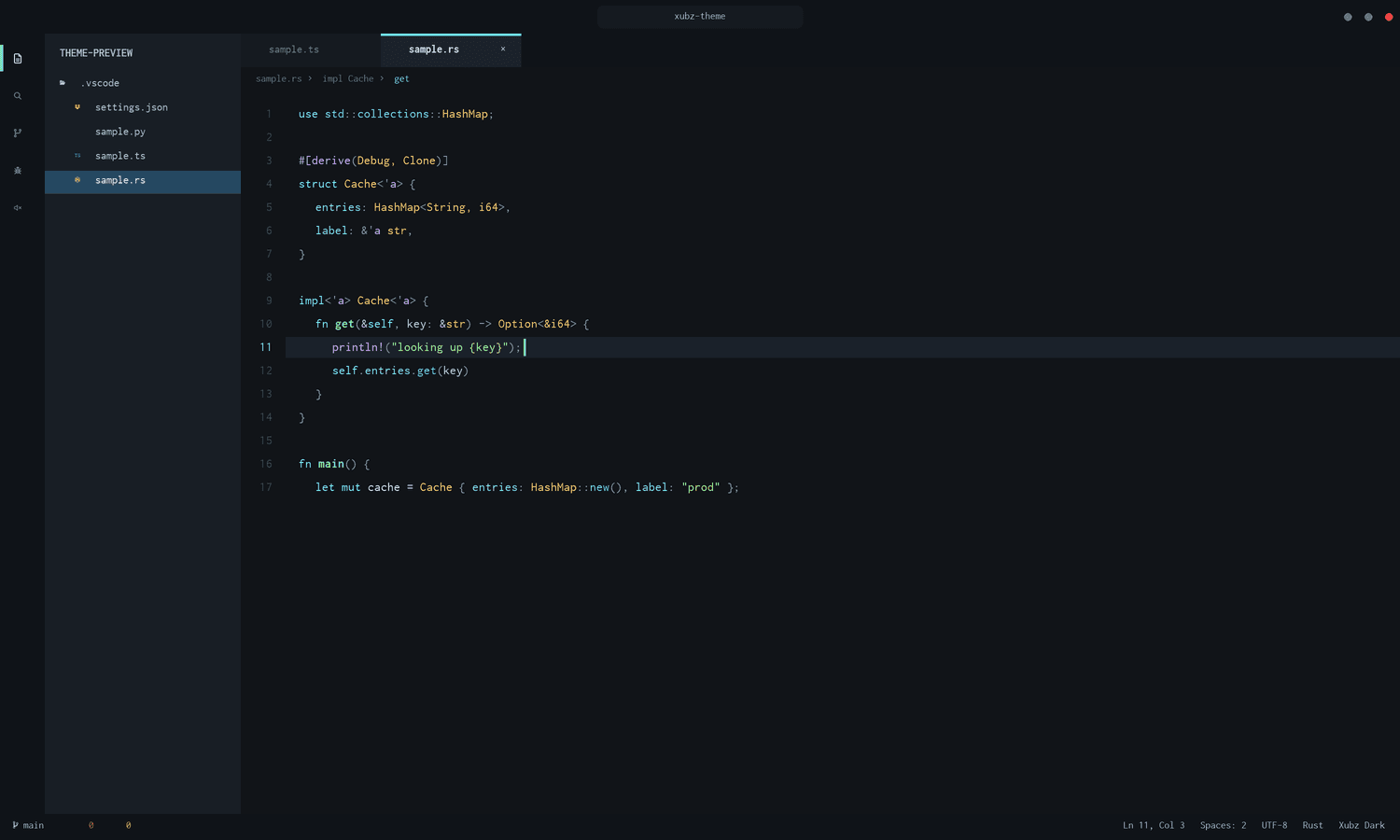1400x840 pixels.
Task: Open sample.py in the file tree
Action: coord(143,132)
